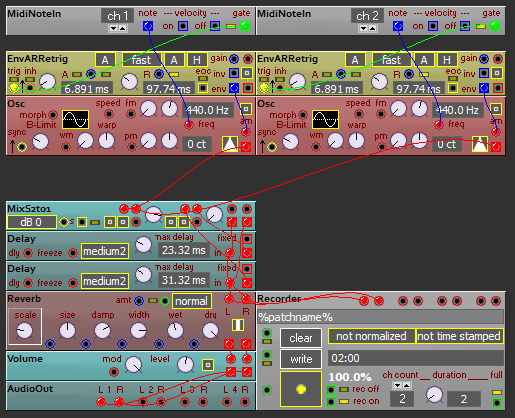Click the note output connector on ch 2 MidiNoteIn
Viewport: 515px width, 418px height.
[x=398, y=26]
